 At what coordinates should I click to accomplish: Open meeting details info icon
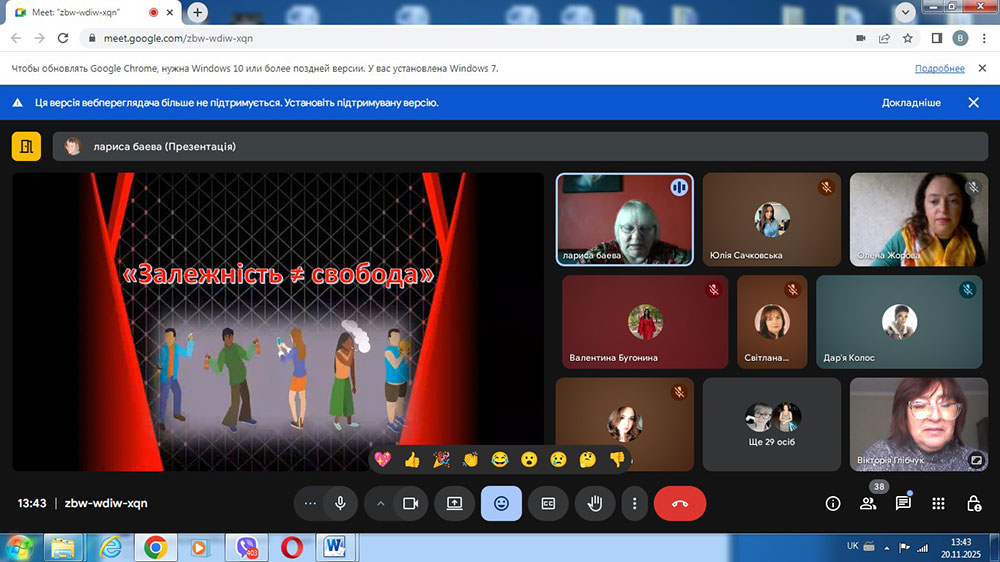point(833,503)
